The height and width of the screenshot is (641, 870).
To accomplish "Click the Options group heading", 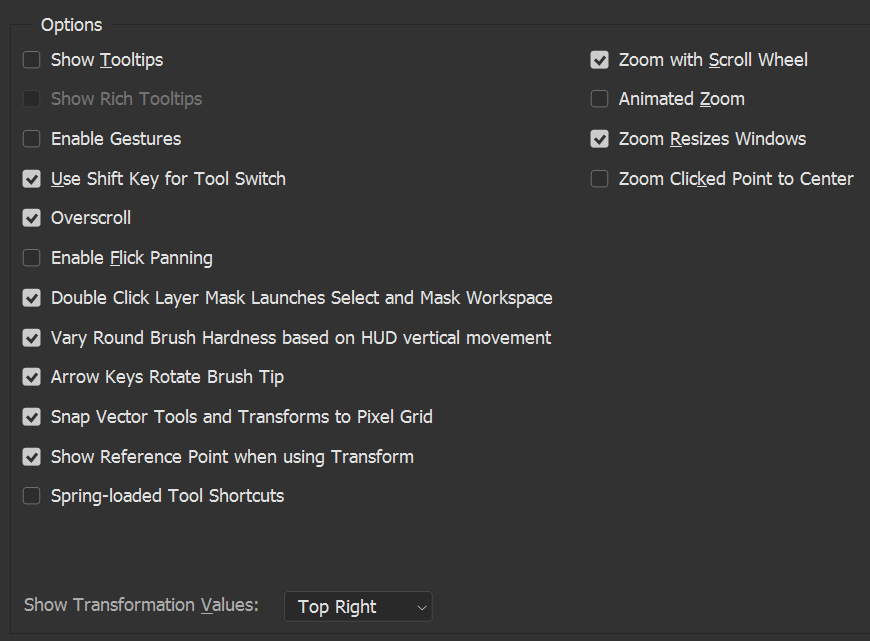I will click(x=71, y=24).
